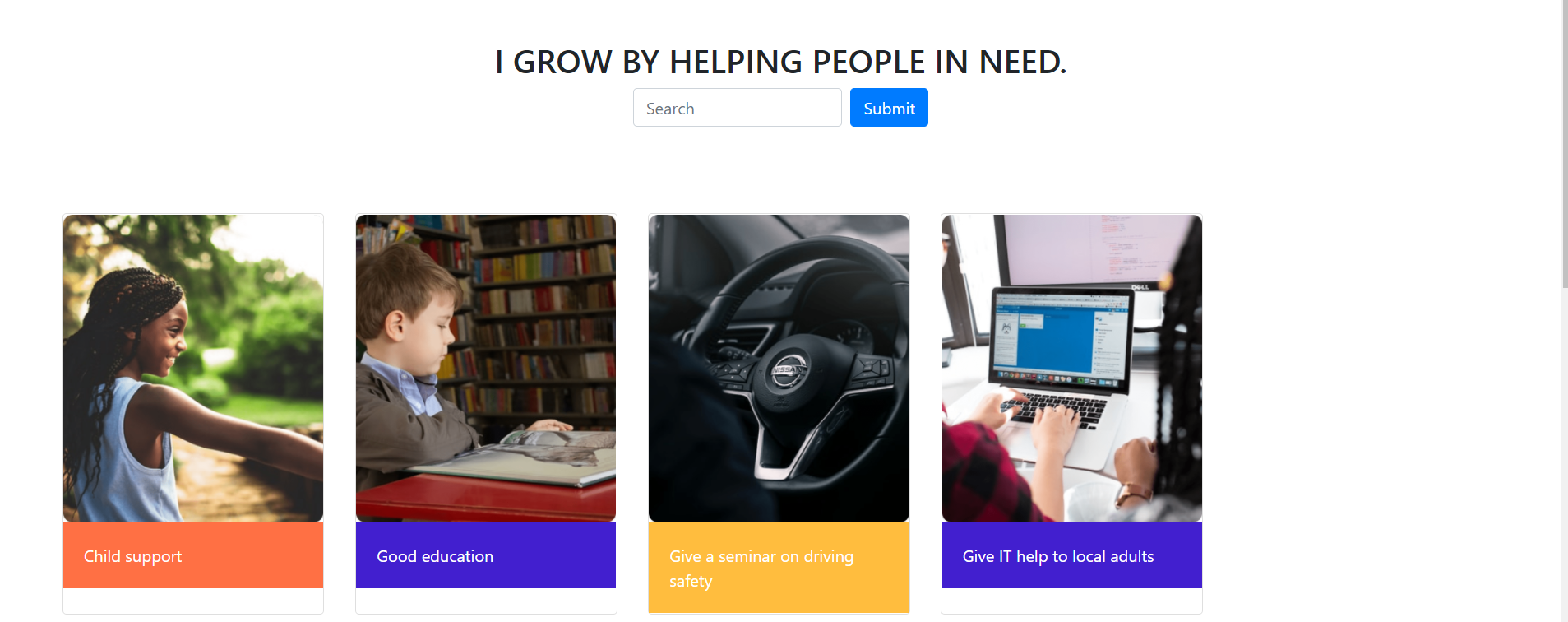
Task: Click the vertical page scrollbar thumb
Action: click(1565, 144)
